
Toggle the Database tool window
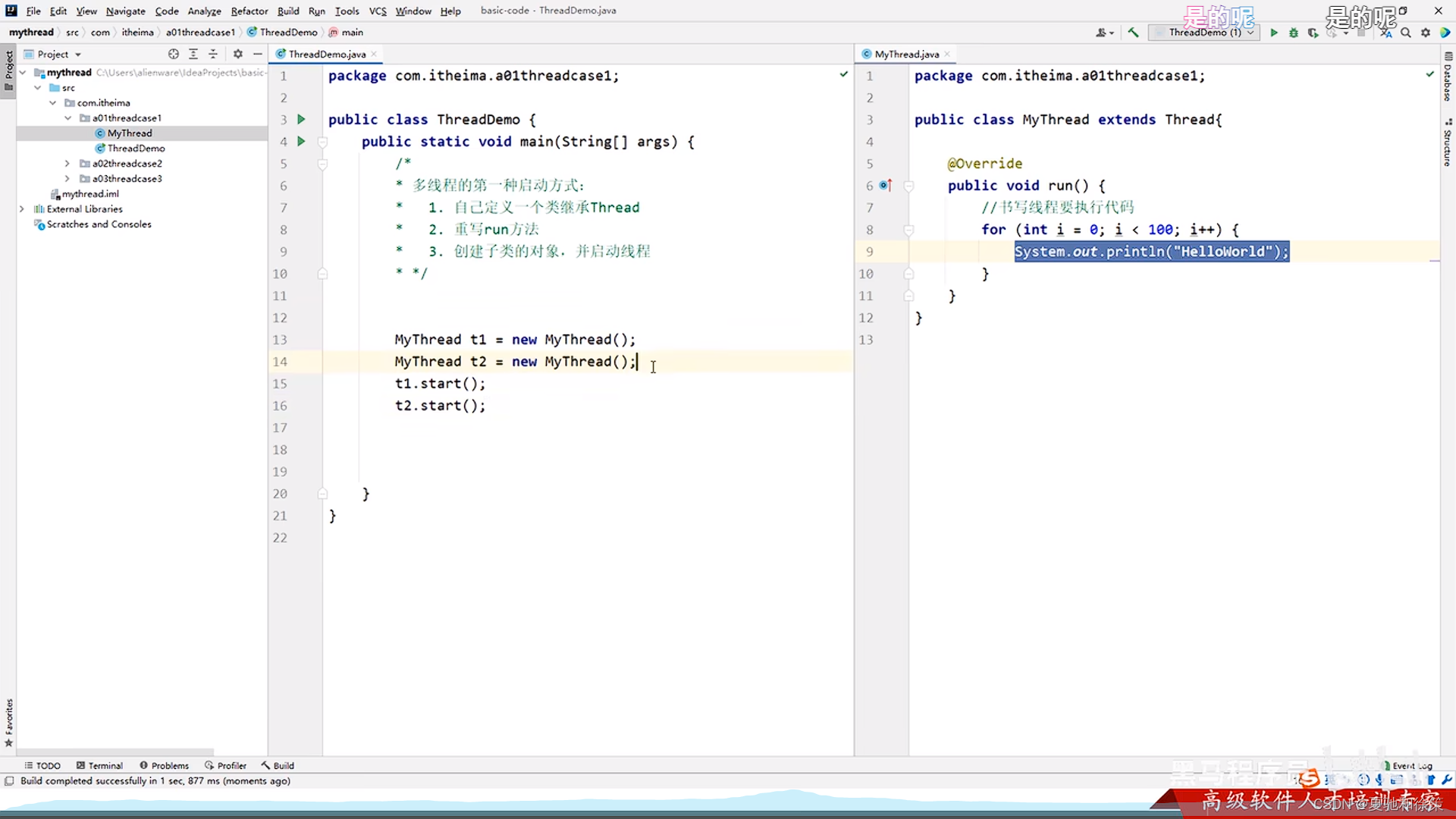coord(1448,77)
